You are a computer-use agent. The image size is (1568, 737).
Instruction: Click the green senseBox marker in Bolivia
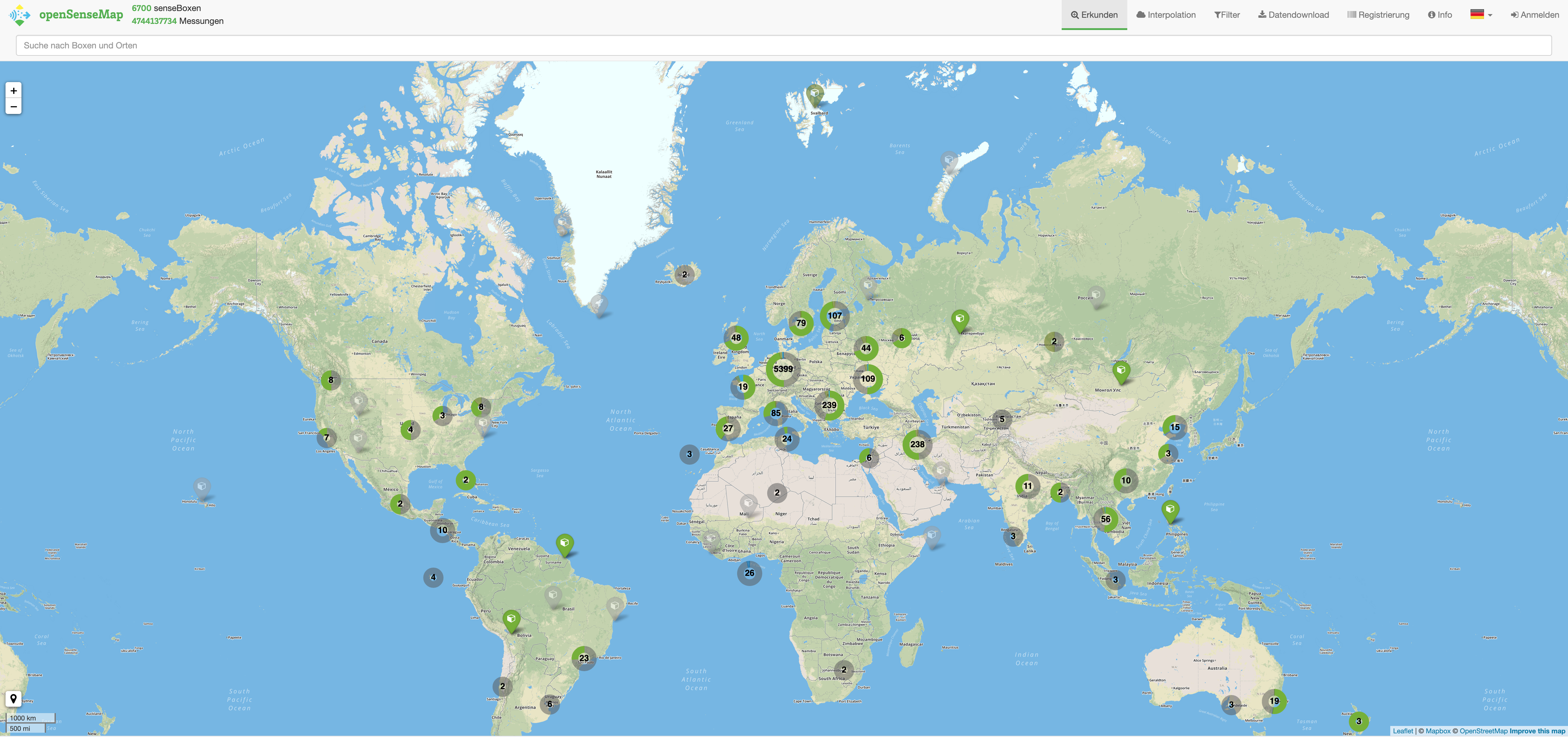pyautogui.click(x=511, y=620)
